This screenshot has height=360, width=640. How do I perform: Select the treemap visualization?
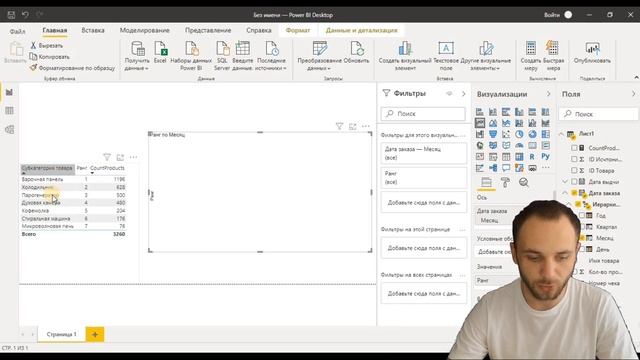coord(545,134)
